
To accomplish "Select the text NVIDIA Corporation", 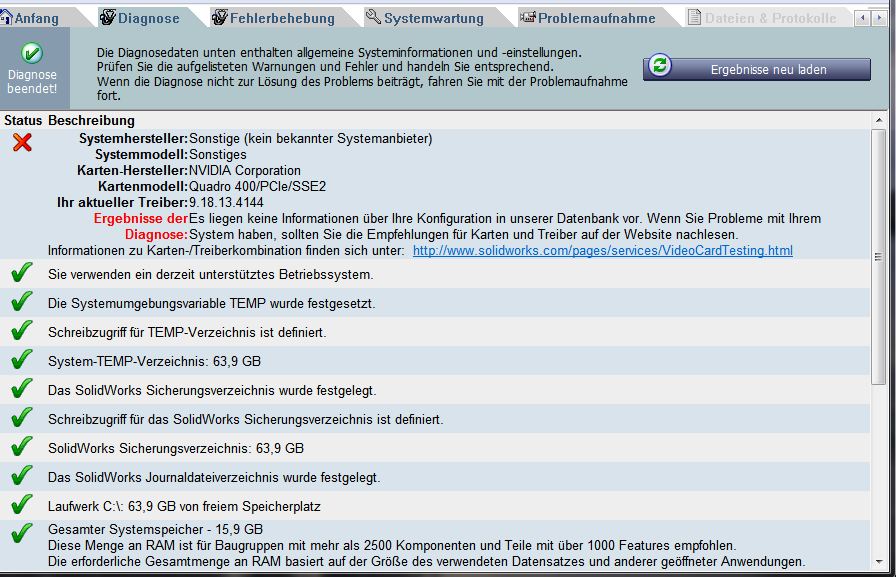I will tap(245, 170).
